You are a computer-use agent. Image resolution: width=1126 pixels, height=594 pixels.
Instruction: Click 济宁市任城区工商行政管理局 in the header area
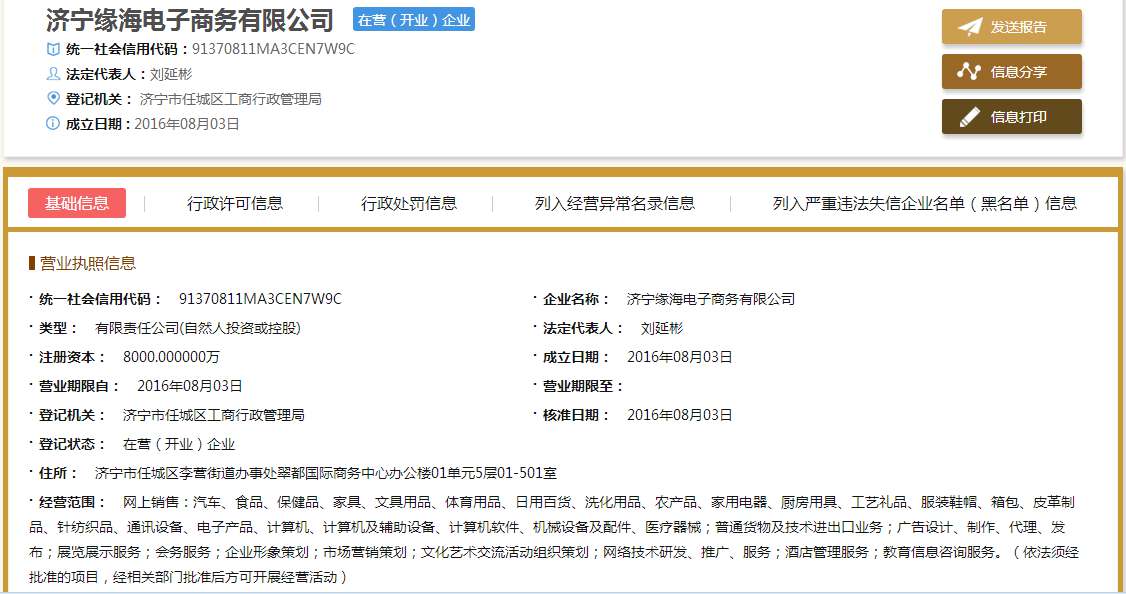(231, 99)
